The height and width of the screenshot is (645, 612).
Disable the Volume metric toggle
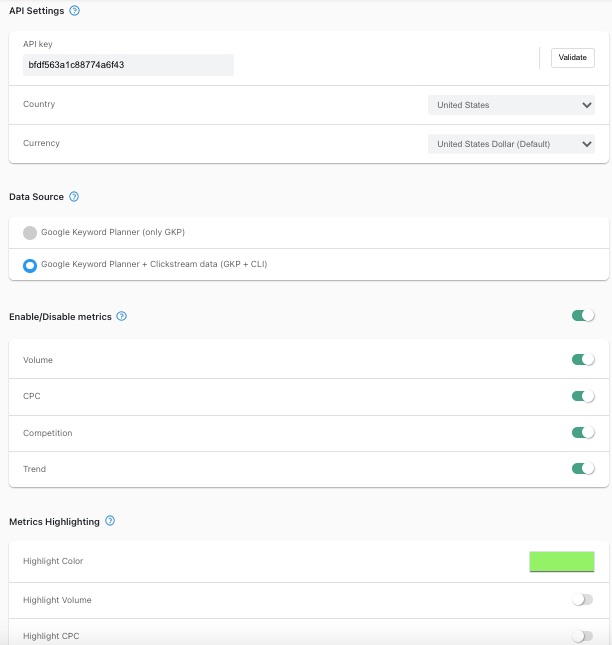tap(583, 359)
